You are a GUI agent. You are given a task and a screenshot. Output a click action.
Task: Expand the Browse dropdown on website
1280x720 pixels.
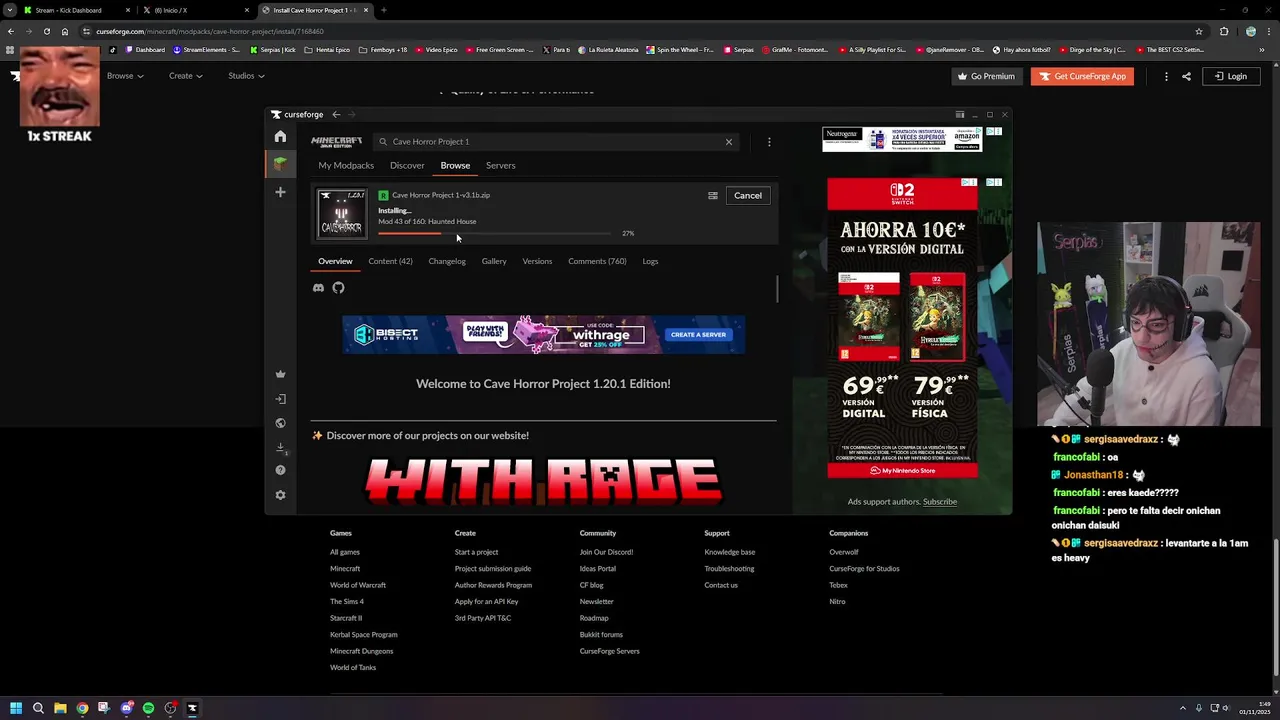tap(125, 76)
